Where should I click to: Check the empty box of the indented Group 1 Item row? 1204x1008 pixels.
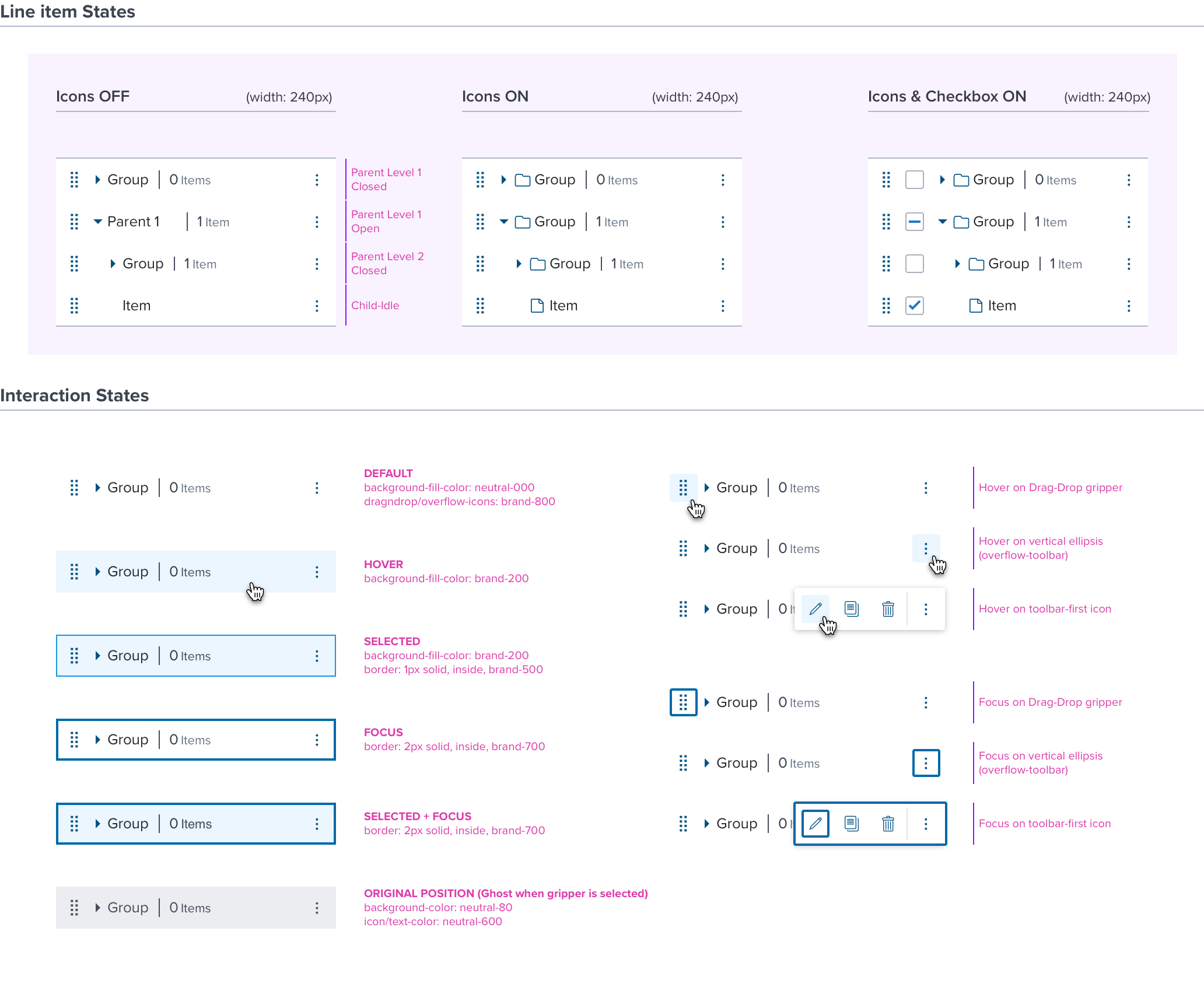click(x=914, y=264)
